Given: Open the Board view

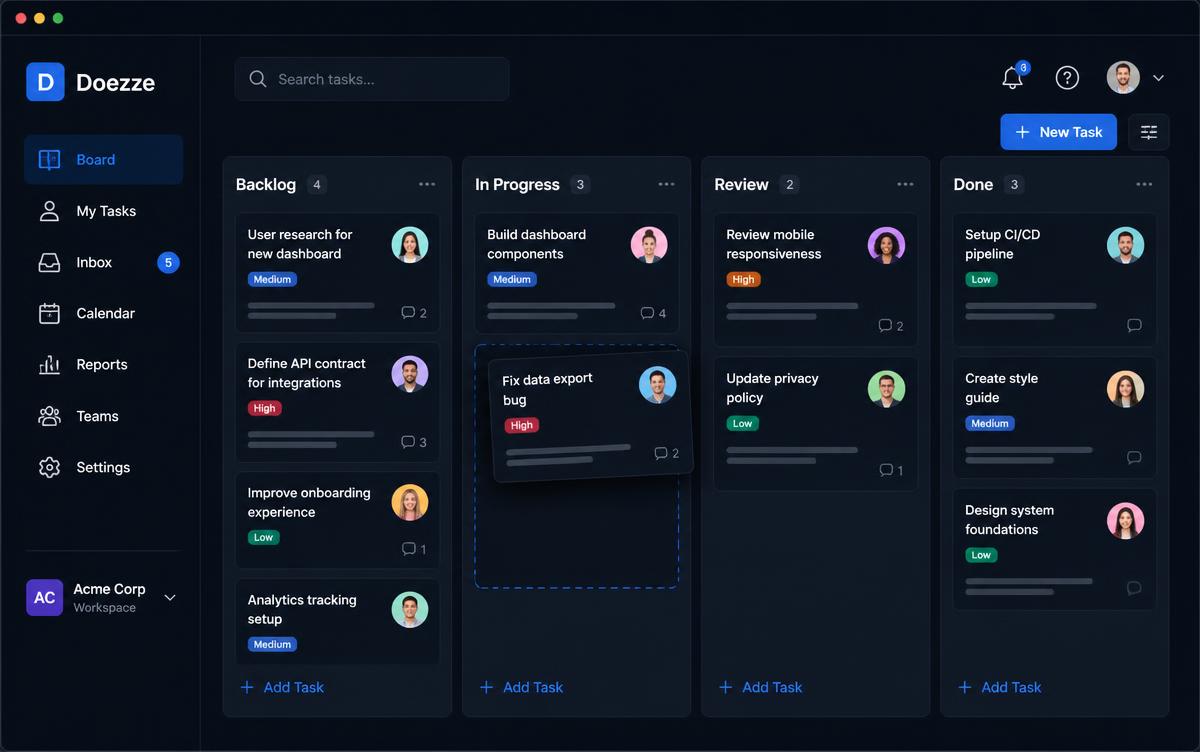Looking at the screenshot, I should tap(104, 160).
